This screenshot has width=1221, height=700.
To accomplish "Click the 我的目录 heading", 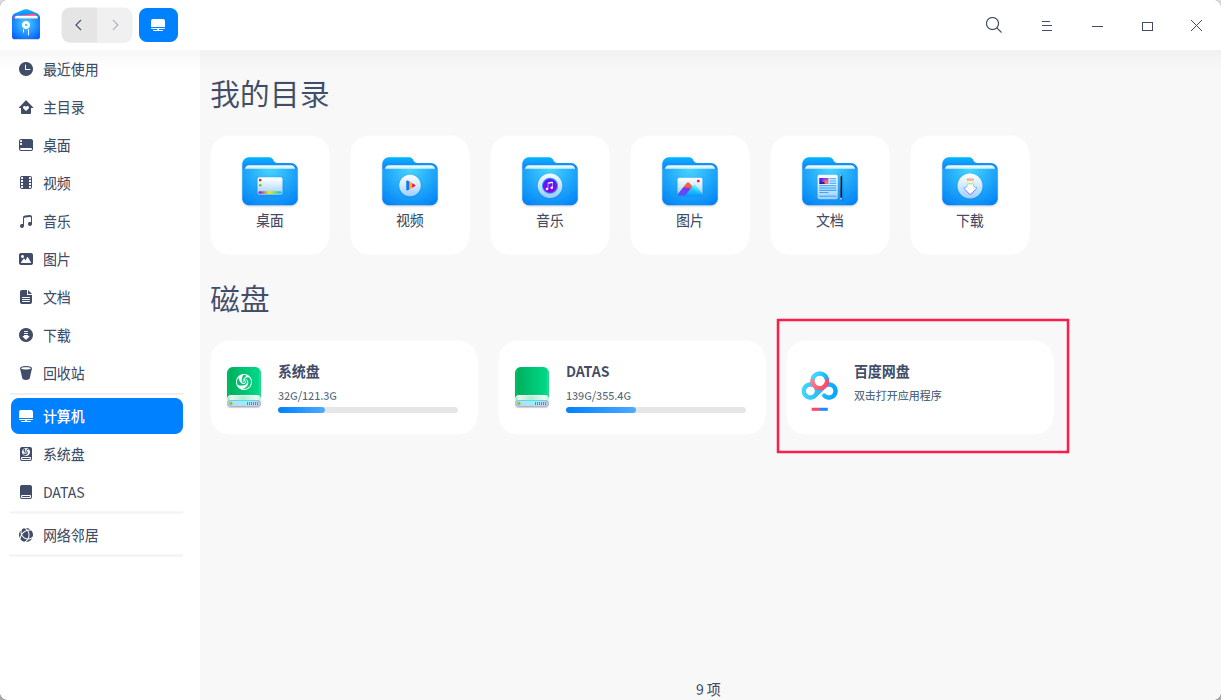I will [x=270, y=96].
